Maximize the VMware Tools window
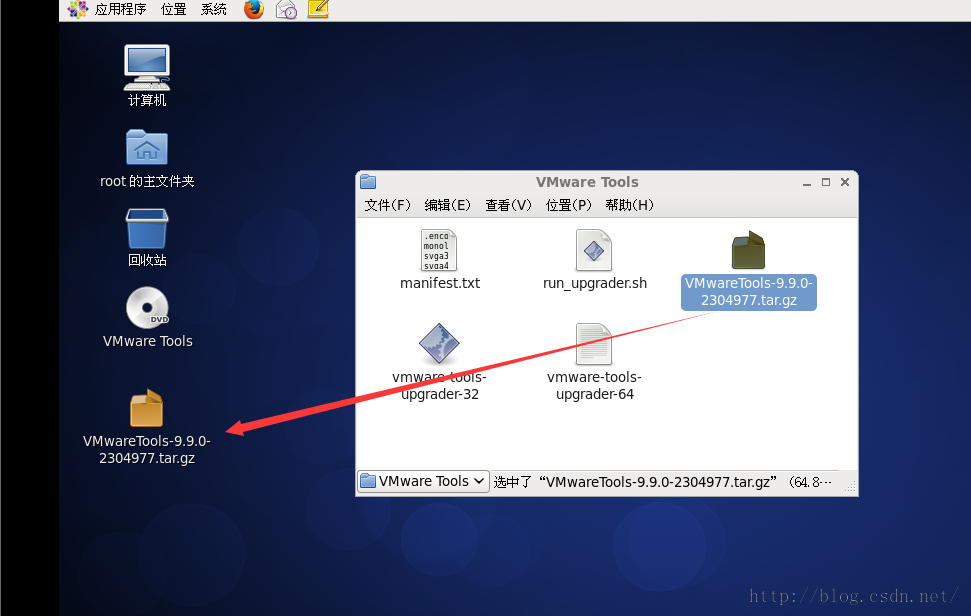The width and height of the screenshot is (971, 616). click(825, 182)
